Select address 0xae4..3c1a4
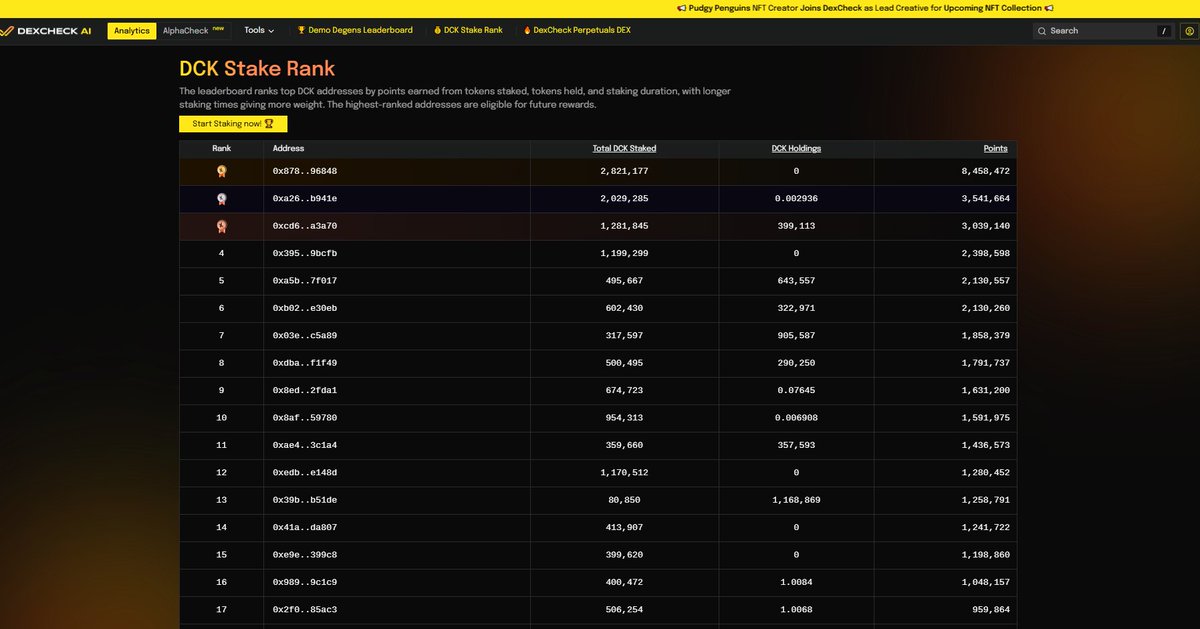Viewport: 1200px width, 629px height. (x=305, y=445)
